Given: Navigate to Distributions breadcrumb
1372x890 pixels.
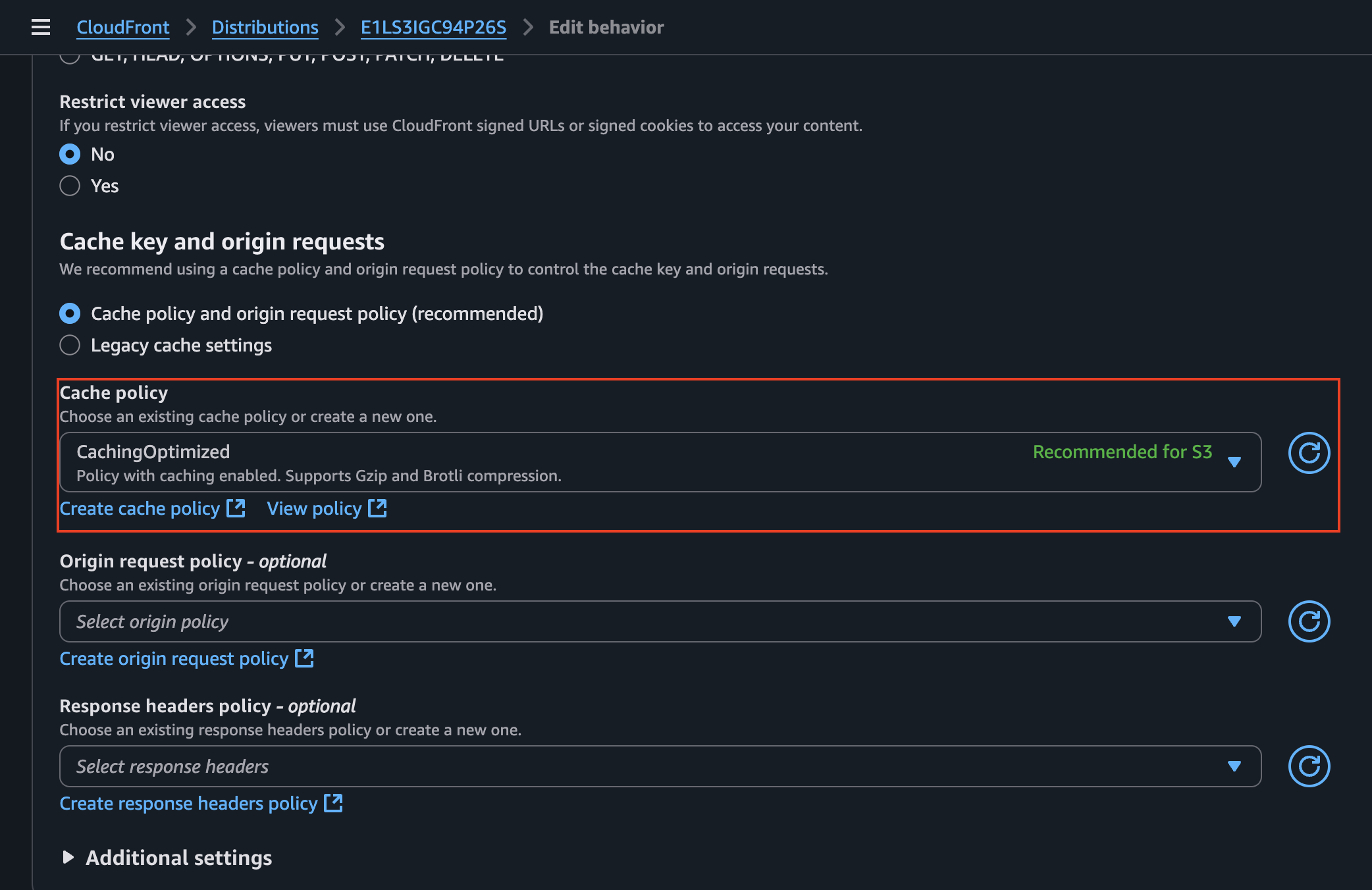Looking at the screenshot, I should pos(265,27).
